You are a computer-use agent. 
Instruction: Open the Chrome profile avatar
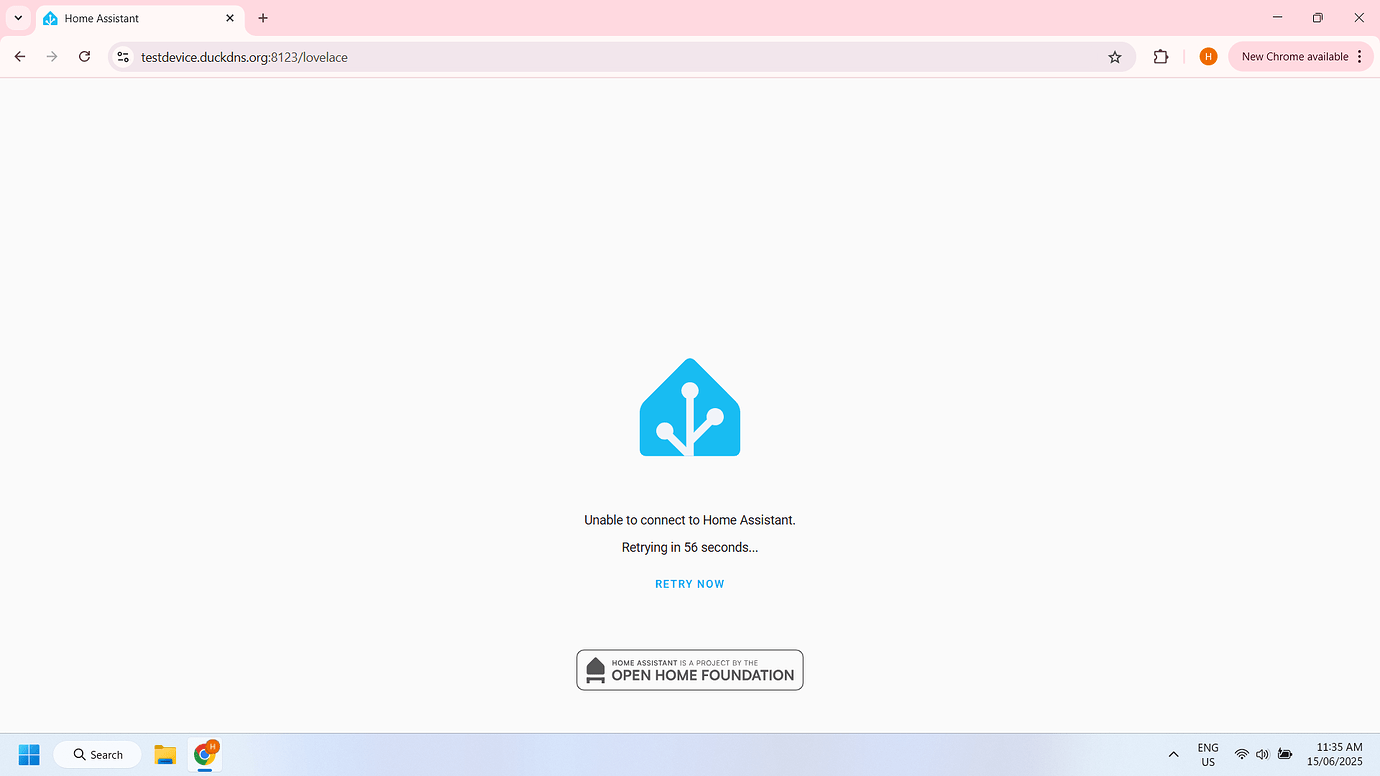click(x=1207, y=56)
